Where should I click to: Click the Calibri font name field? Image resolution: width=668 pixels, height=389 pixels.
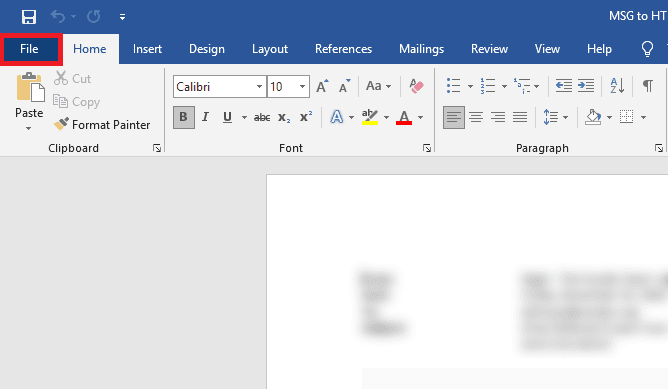coord(213,86)
